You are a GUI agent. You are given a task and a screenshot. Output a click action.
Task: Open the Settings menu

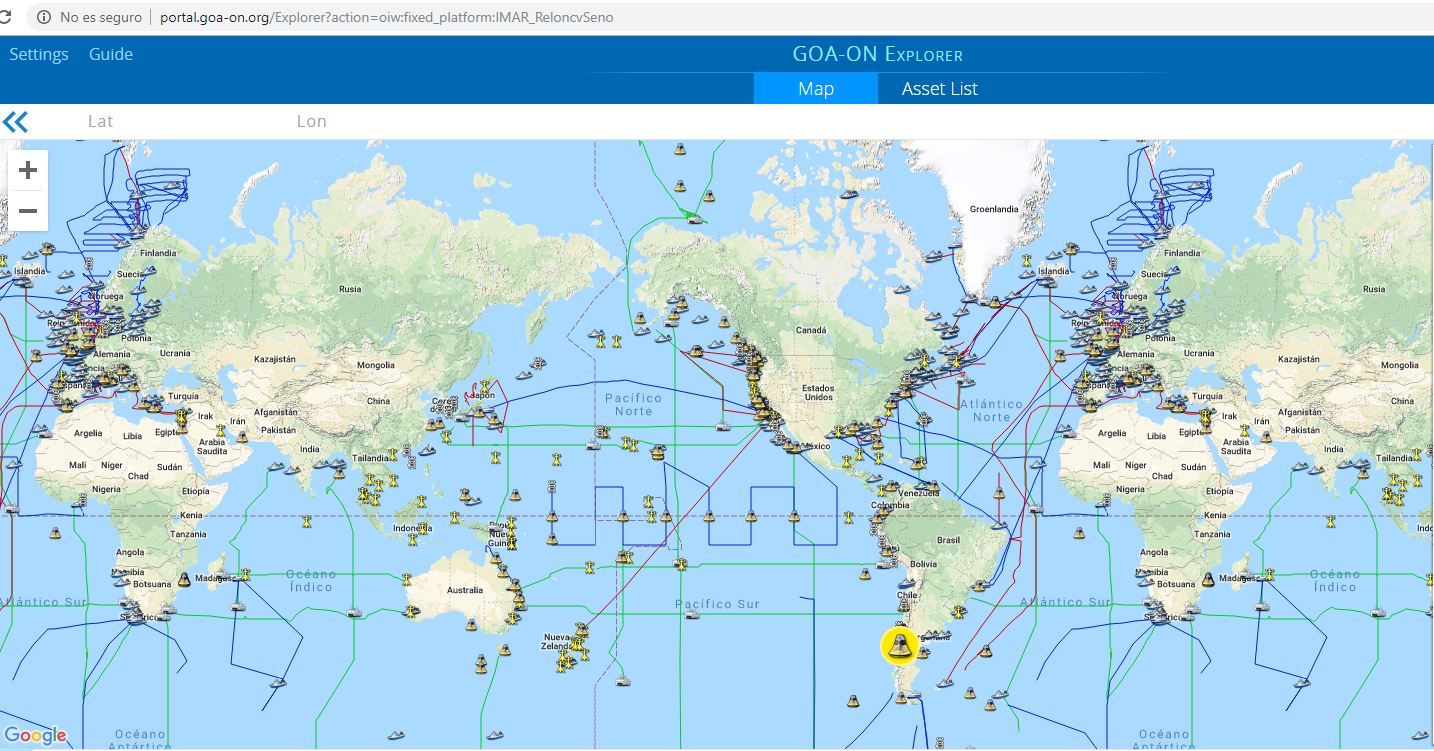click(39, 54)
